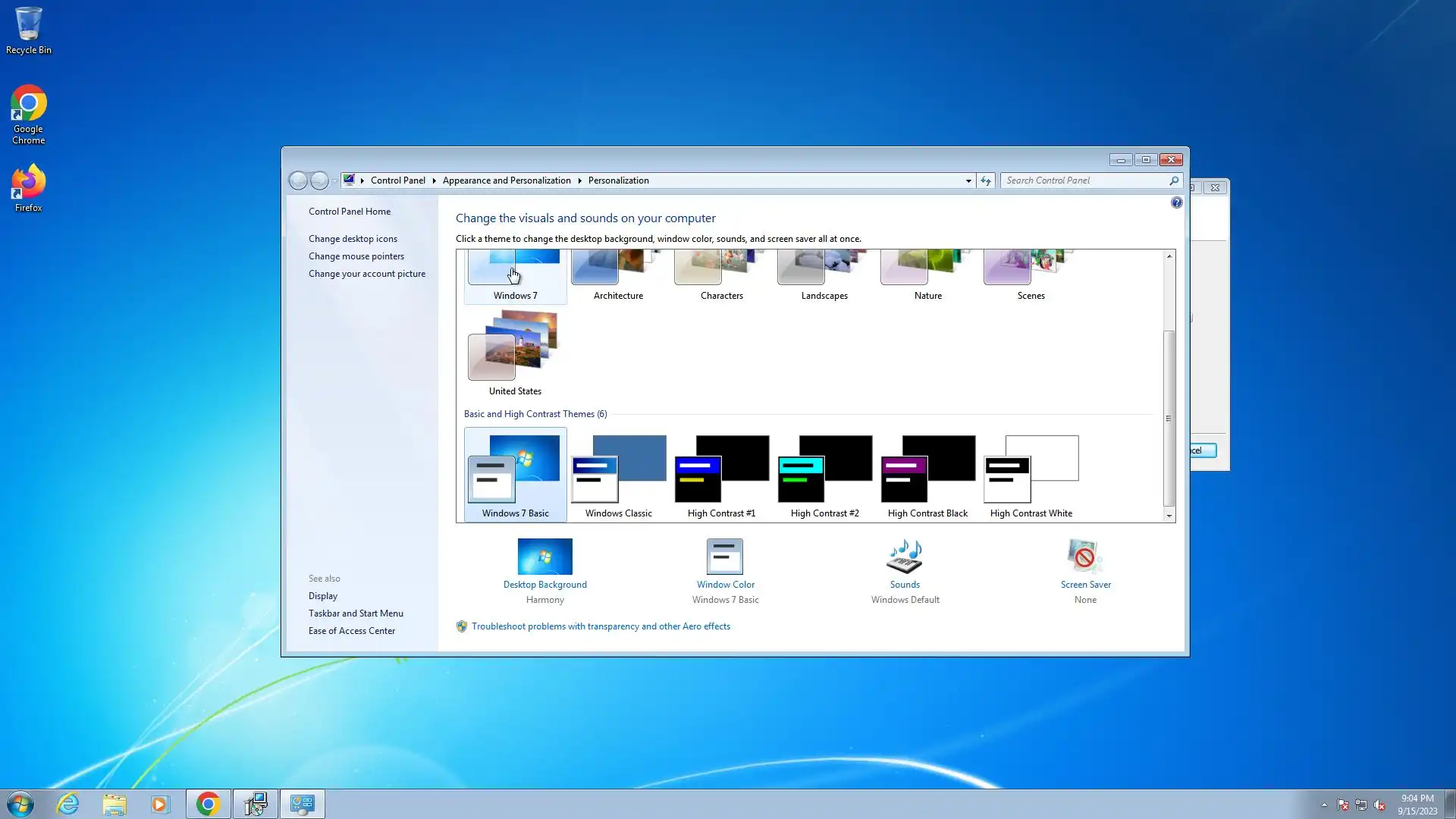Open Troubleshoot transparency and Aero effects link
This screenshot has width=1456, height=819.
tap(601, 626)
